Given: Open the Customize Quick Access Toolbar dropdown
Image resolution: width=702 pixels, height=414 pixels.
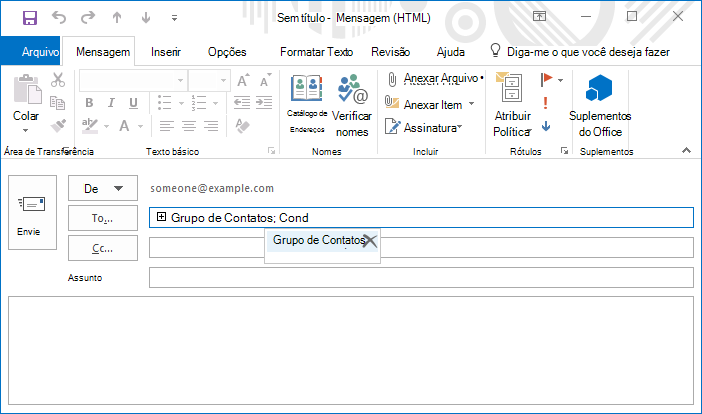Looking at the screenshot, I should point(174,18).
